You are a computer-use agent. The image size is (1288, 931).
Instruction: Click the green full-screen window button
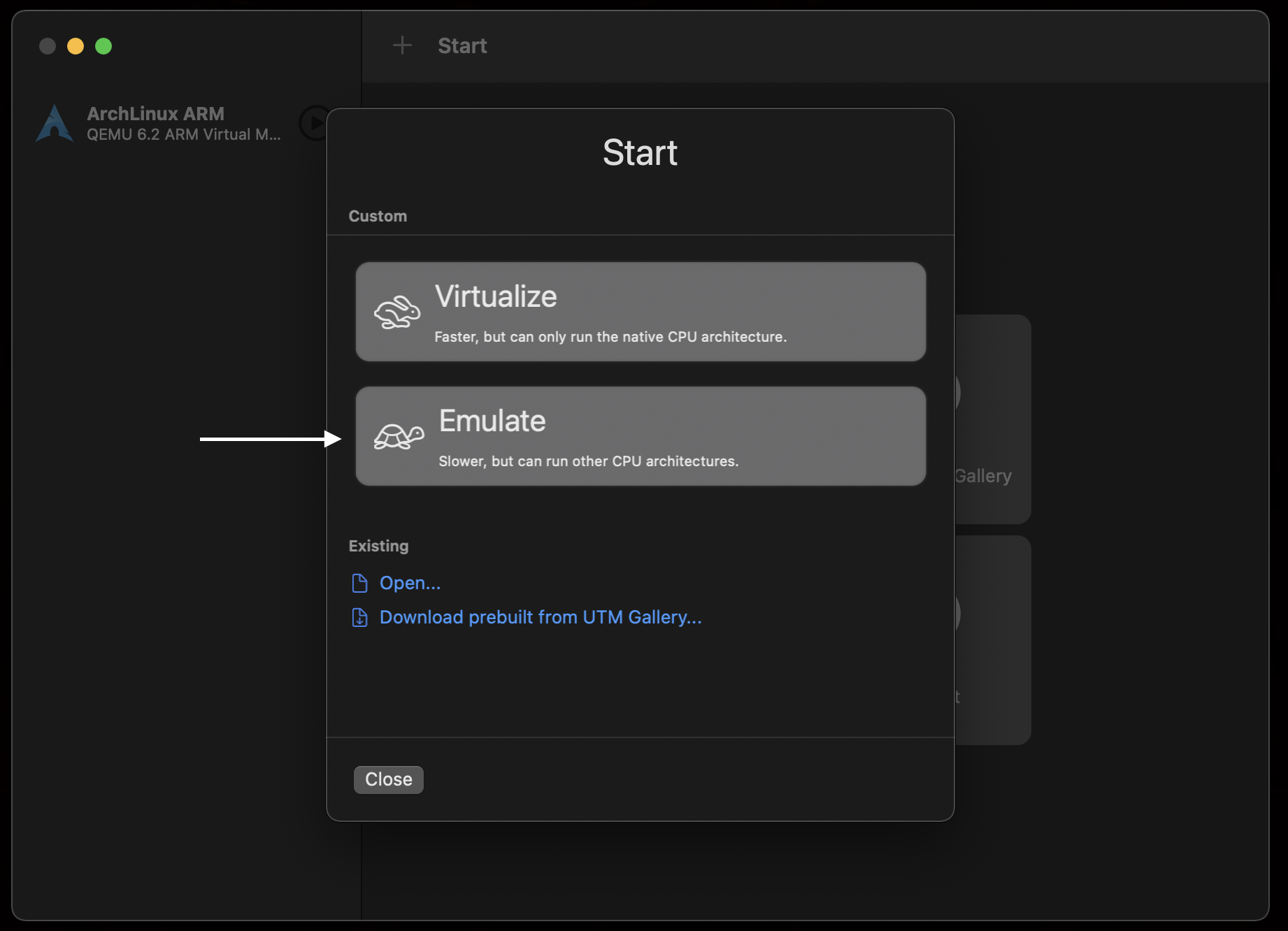point(103,46)
